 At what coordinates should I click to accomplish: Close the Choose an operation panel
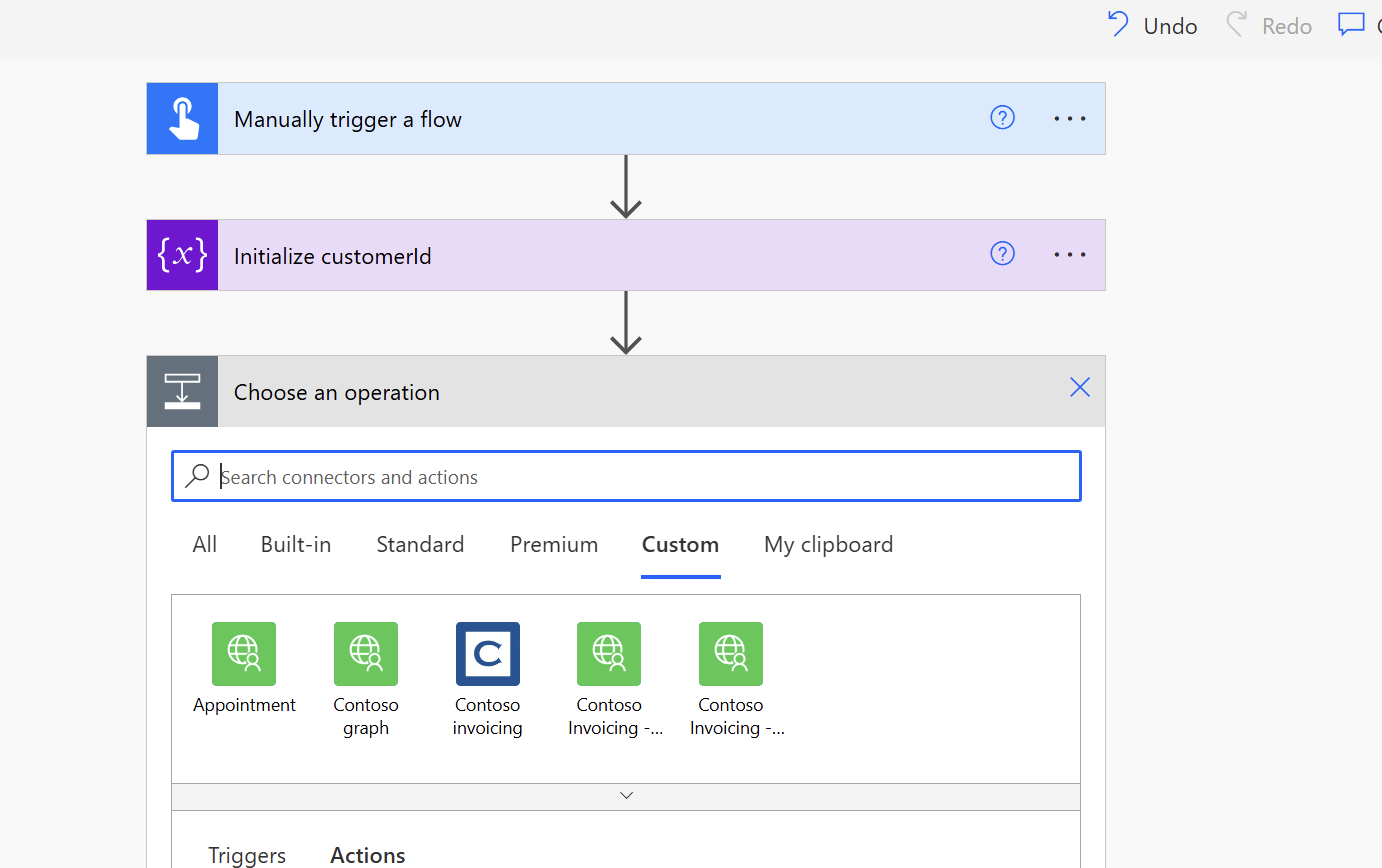click(x=1080, y=388)
